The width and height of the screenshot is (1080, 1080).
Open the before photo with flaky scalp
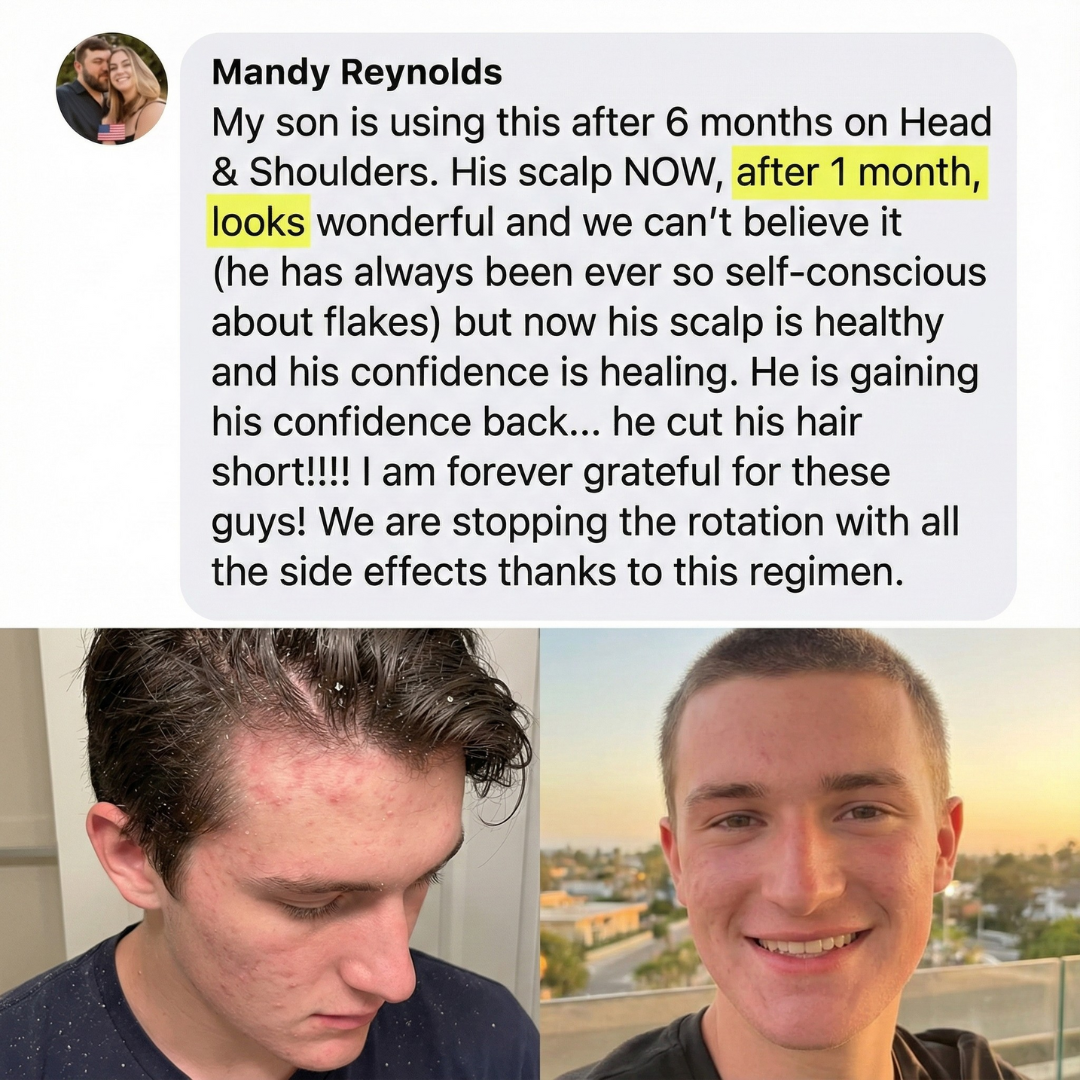coord(269,854)
